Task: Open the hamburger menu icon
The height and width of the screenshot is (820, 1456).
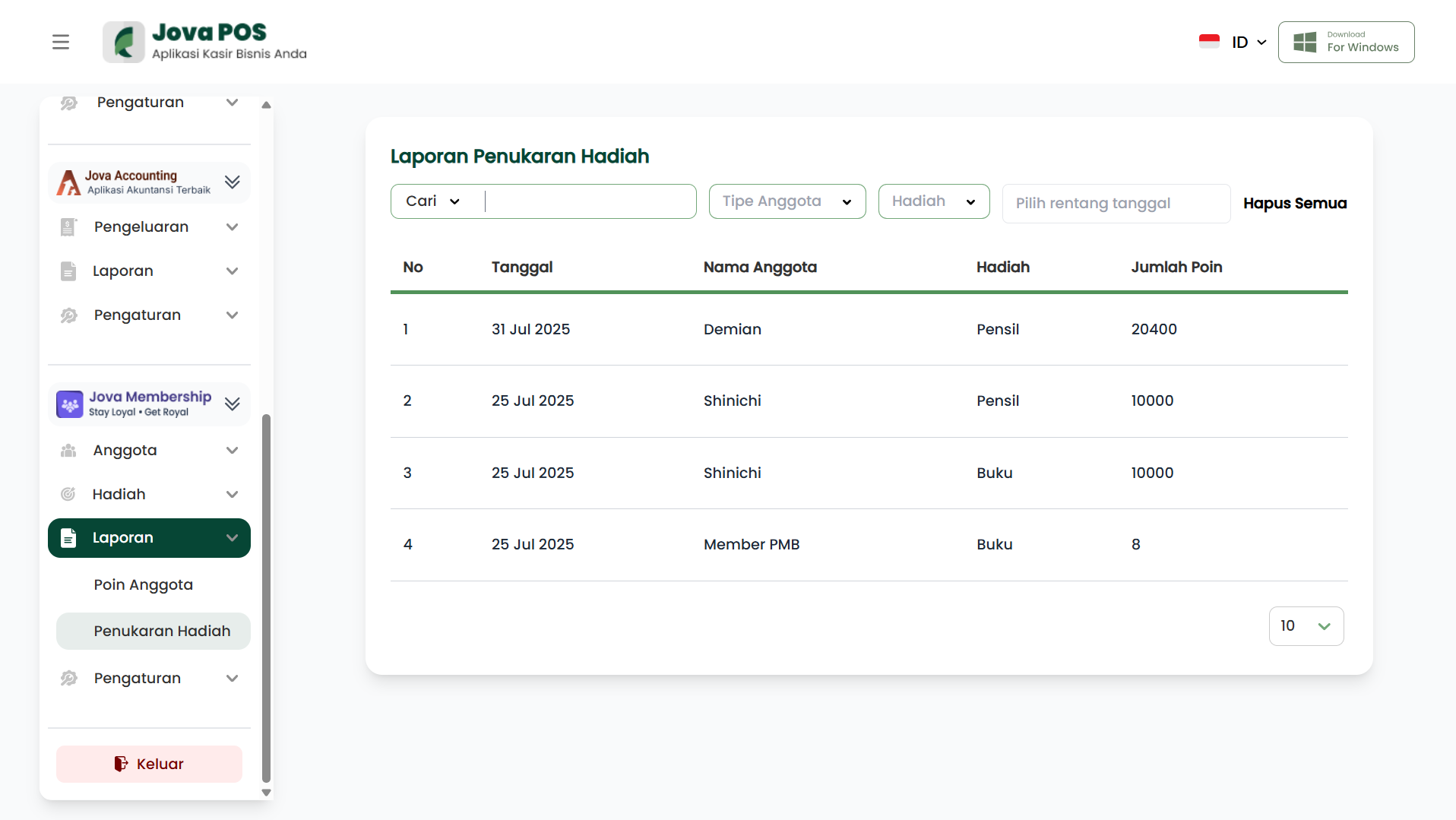Action: click(x=61, y=42)
